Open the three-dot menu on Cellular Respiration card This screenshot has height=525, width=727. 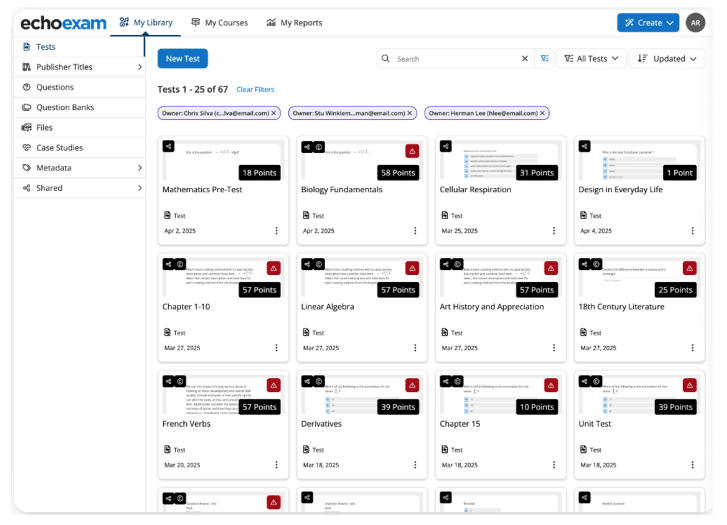click(x=554, y=230)
